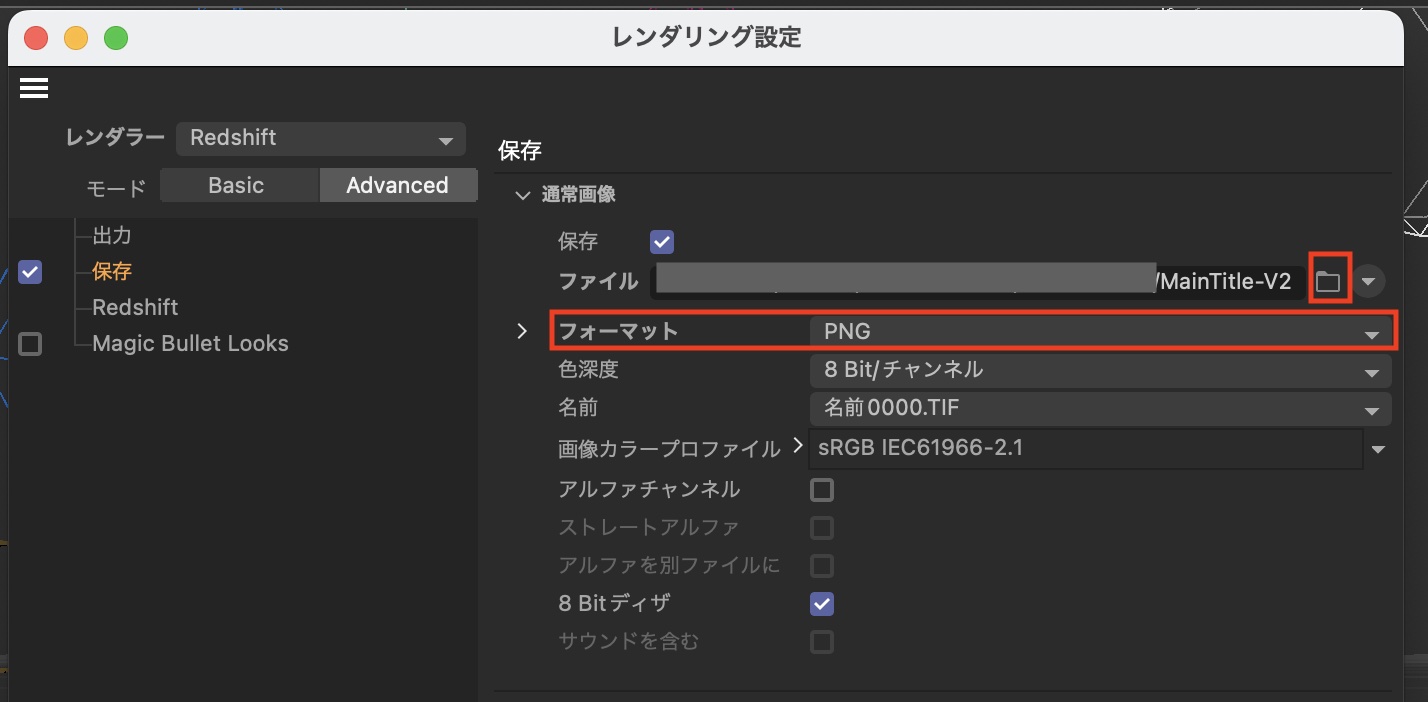Open the 名前 0000.TIF dropdown
The image size is (1428, 702).
tap(1100, 408)
